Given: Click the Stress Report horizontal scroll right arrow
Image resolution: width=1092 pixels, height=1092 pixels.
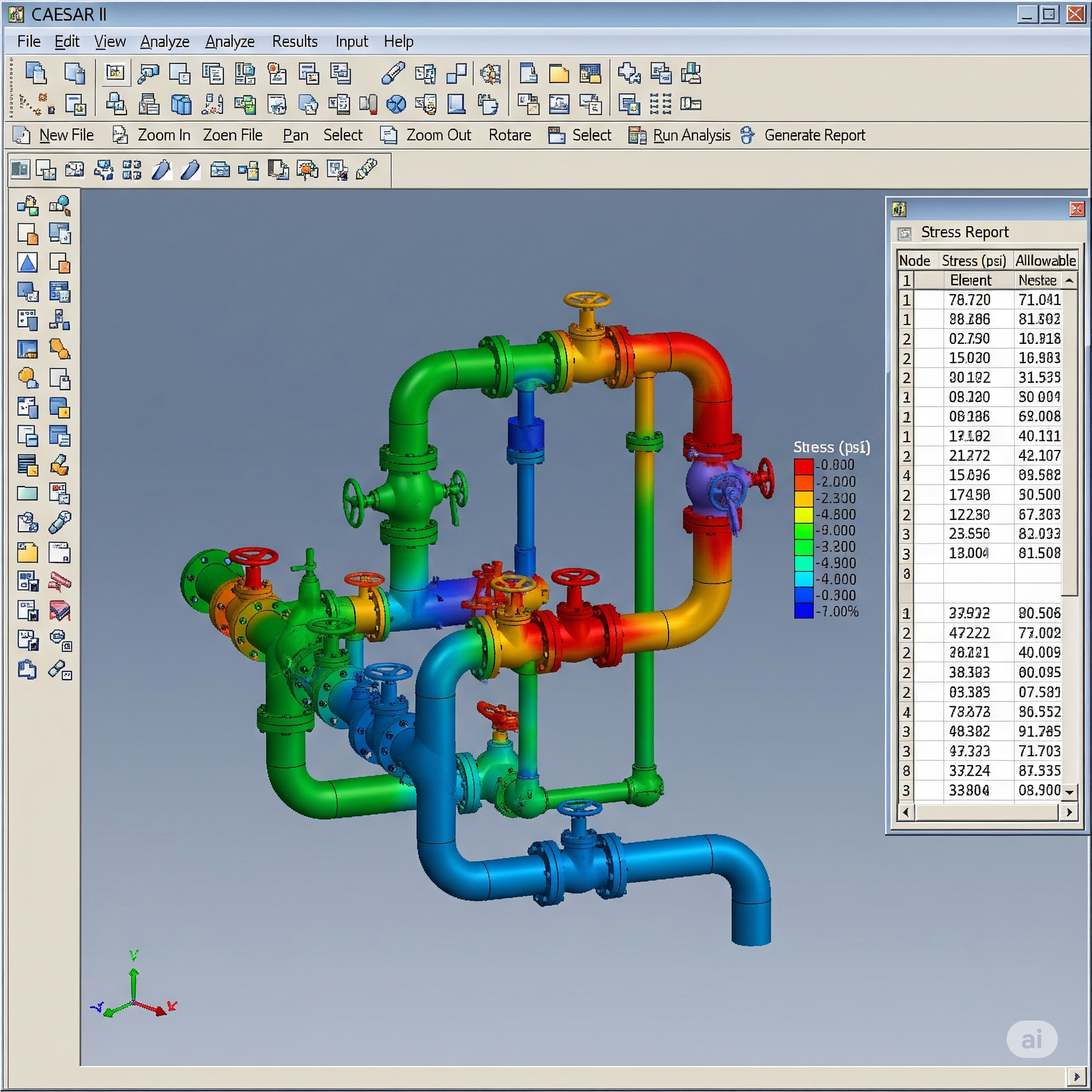Looking at the screenshot, I should click(1069, 812).
